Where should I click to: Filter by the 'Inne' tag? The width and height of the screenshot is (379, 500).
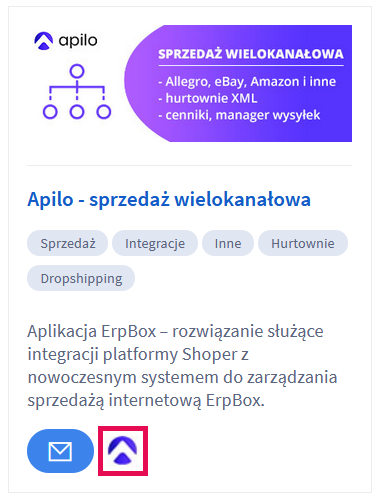(x=228, y=243)
